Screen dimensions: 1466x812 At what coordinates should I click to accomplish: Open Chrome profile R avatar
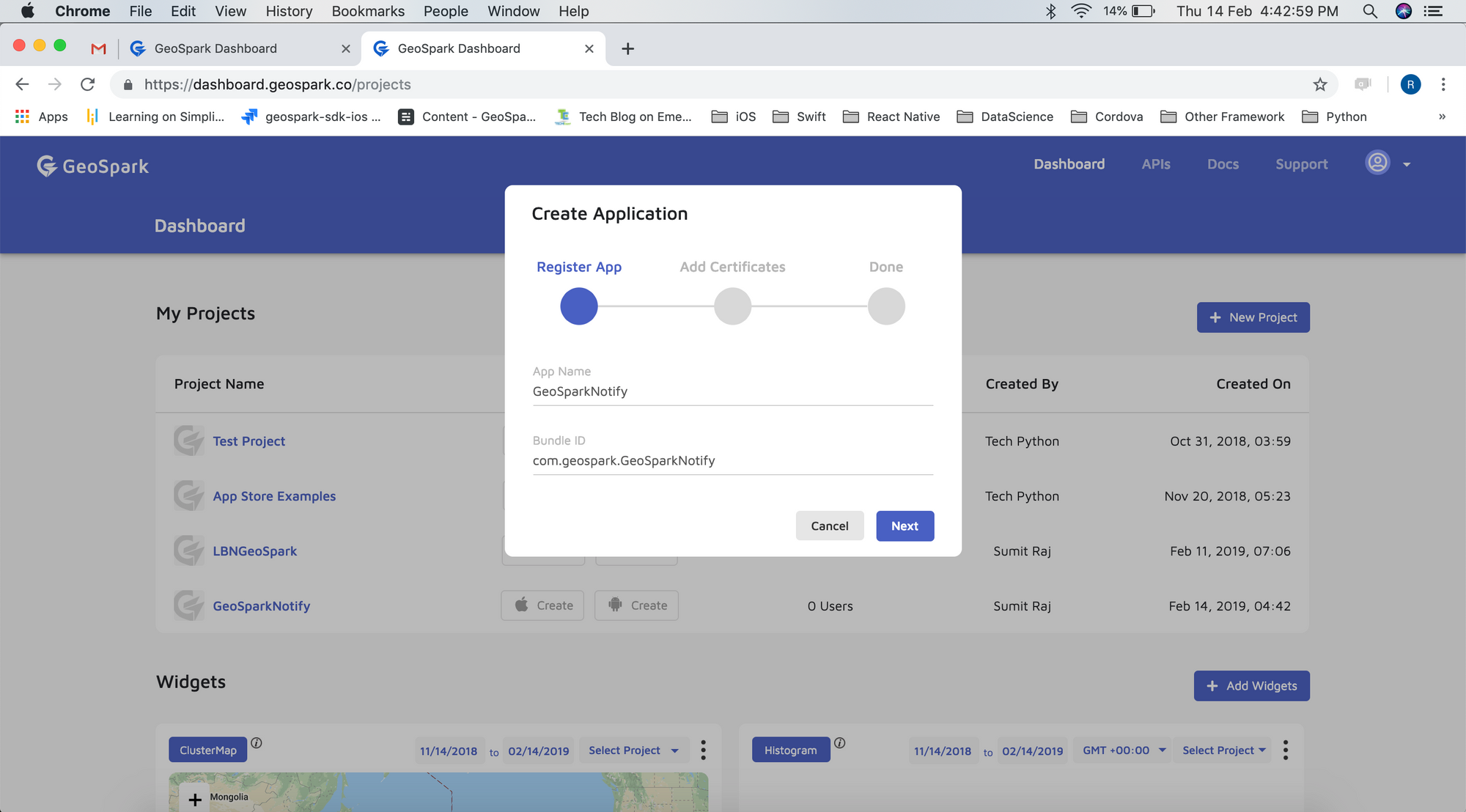[1410, 84]
